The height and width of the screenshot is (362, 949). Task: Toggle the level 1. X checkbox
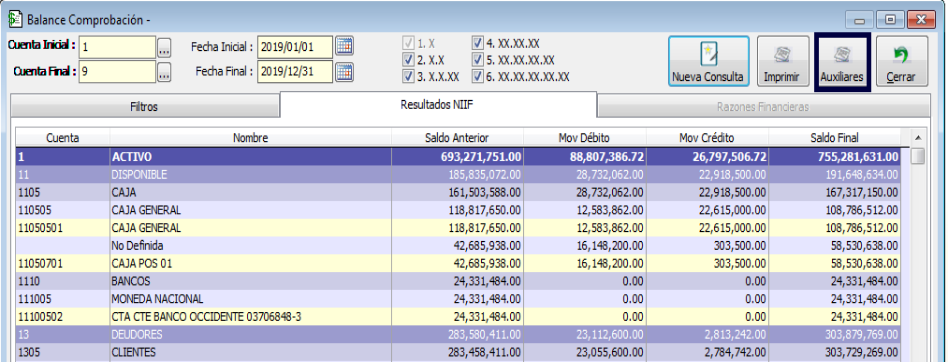pyautogui.click(x=408, y=44)
